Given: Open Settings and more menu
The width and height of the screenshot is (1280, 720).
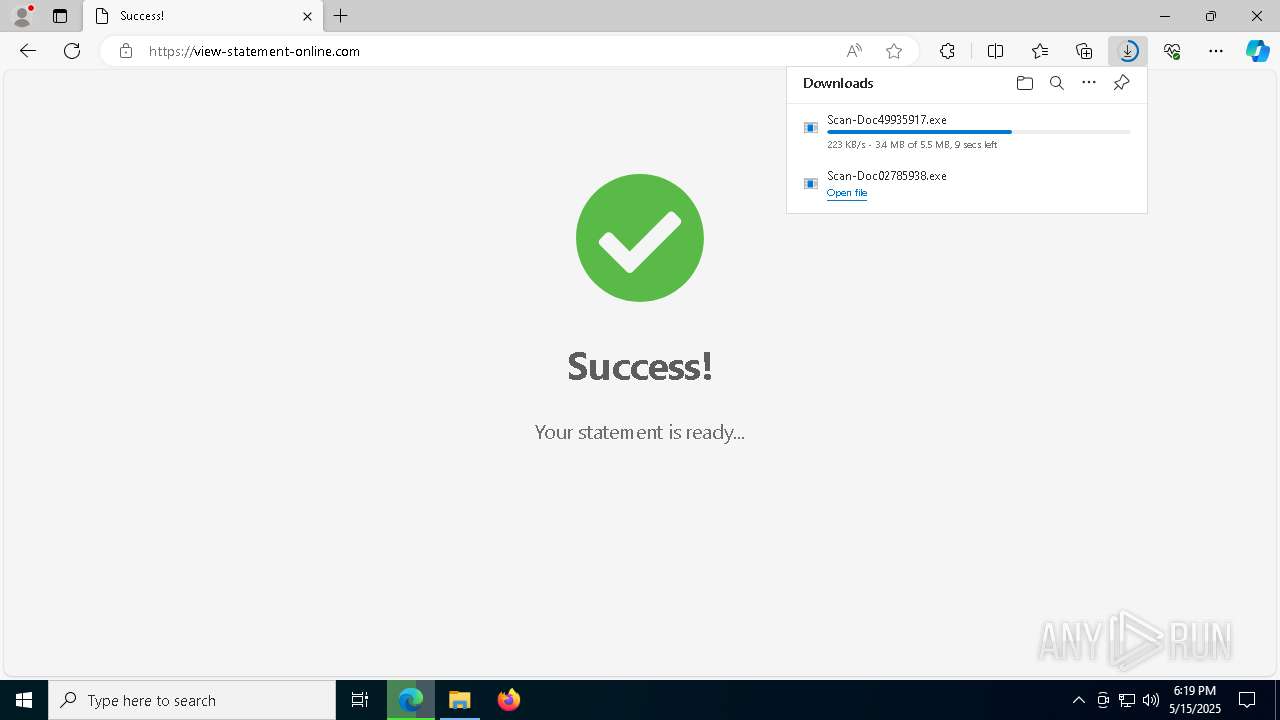Looking at the screenshot, I should 1216,51.
